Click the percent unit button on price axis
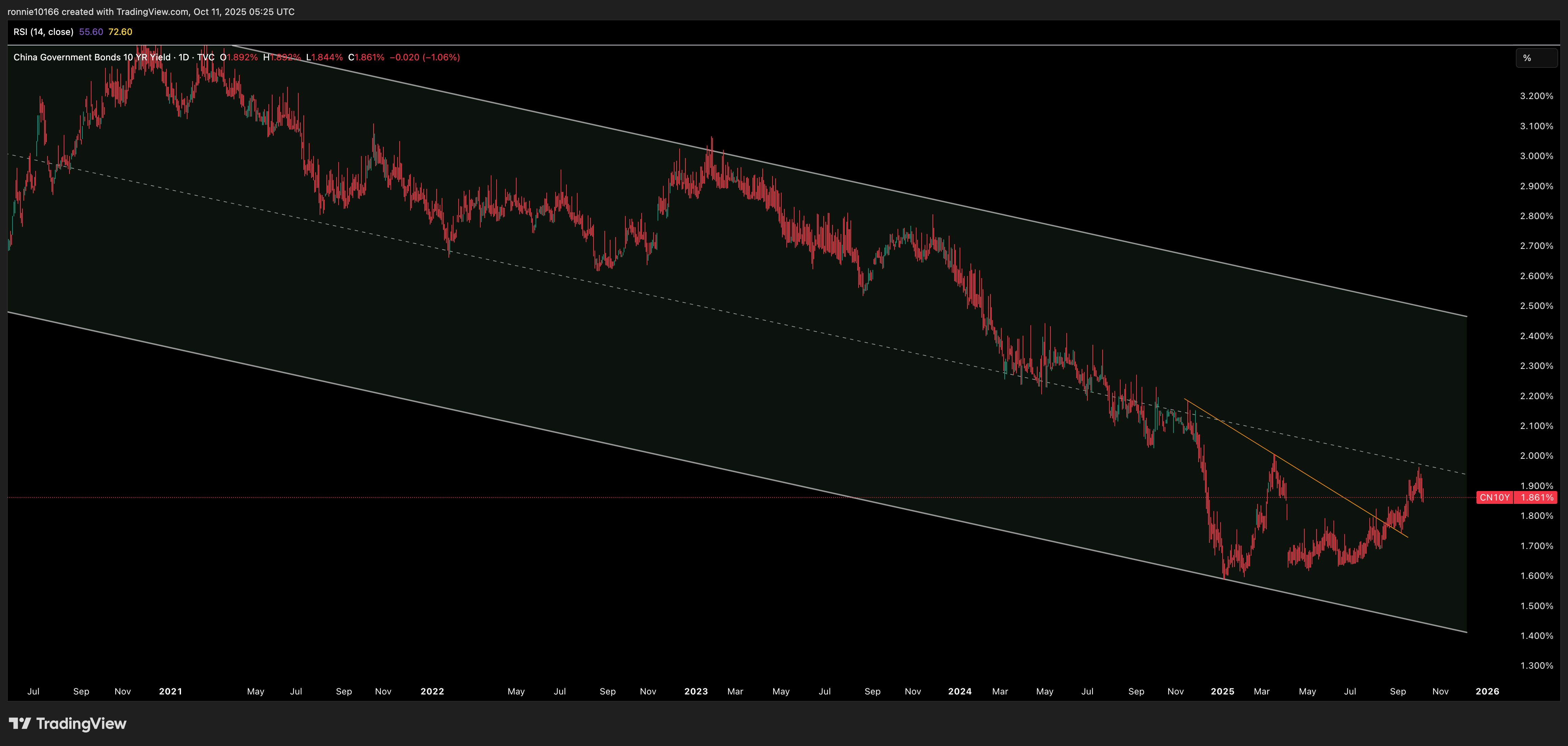The height and width of the screenshot is (746, 1568). click(1536, 58)
